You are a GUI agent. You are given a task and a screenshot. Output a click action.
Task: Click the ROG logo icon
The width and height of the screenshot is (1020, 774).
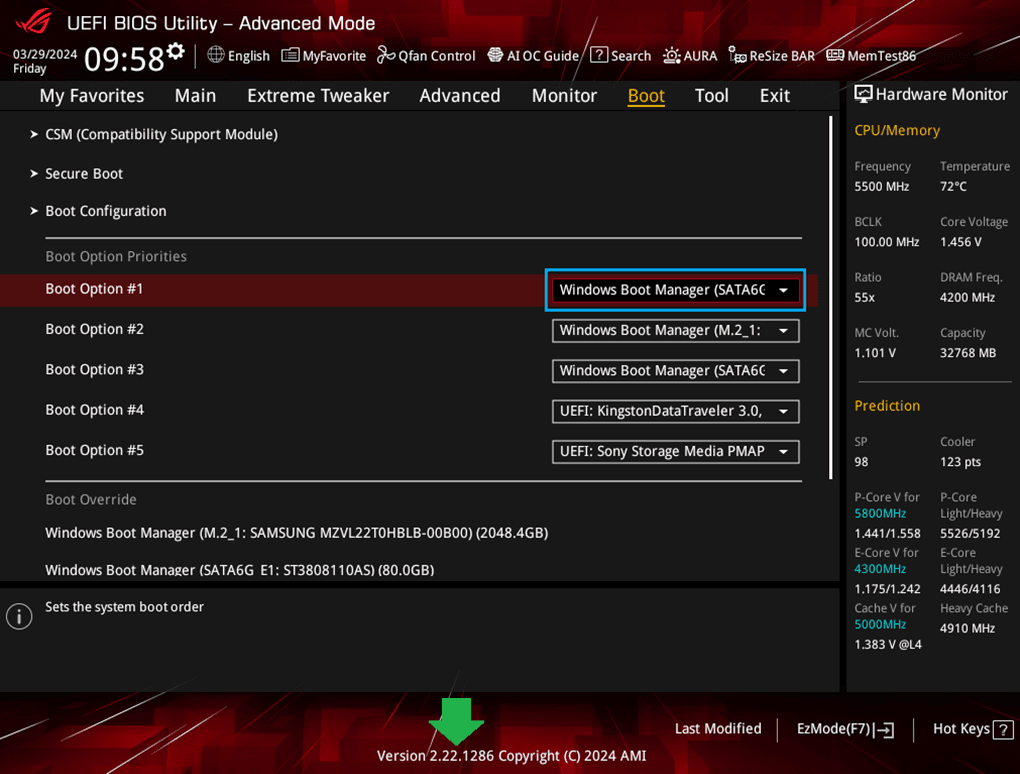point(34,21)
